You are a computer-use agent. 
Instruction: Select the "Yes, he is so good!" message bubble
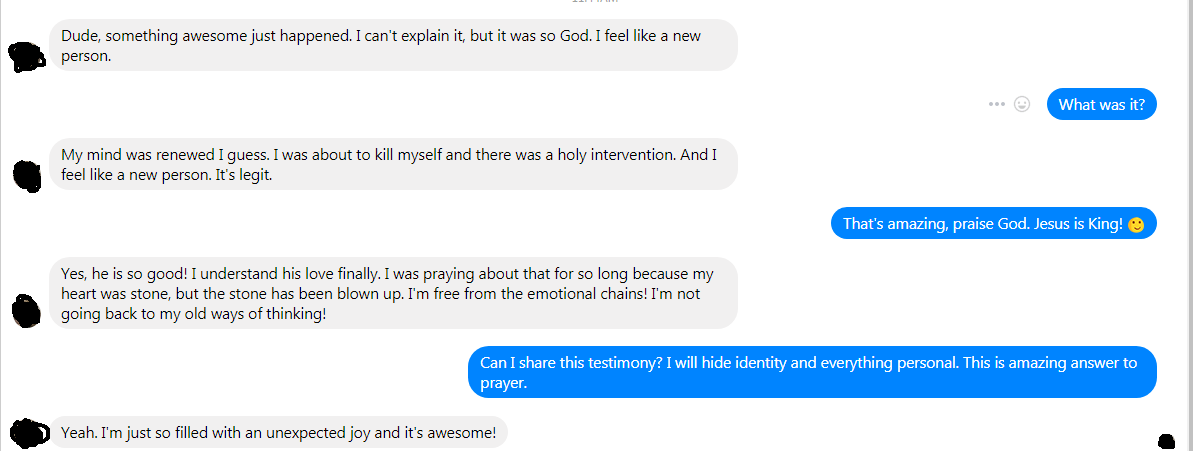click(393, 293)
